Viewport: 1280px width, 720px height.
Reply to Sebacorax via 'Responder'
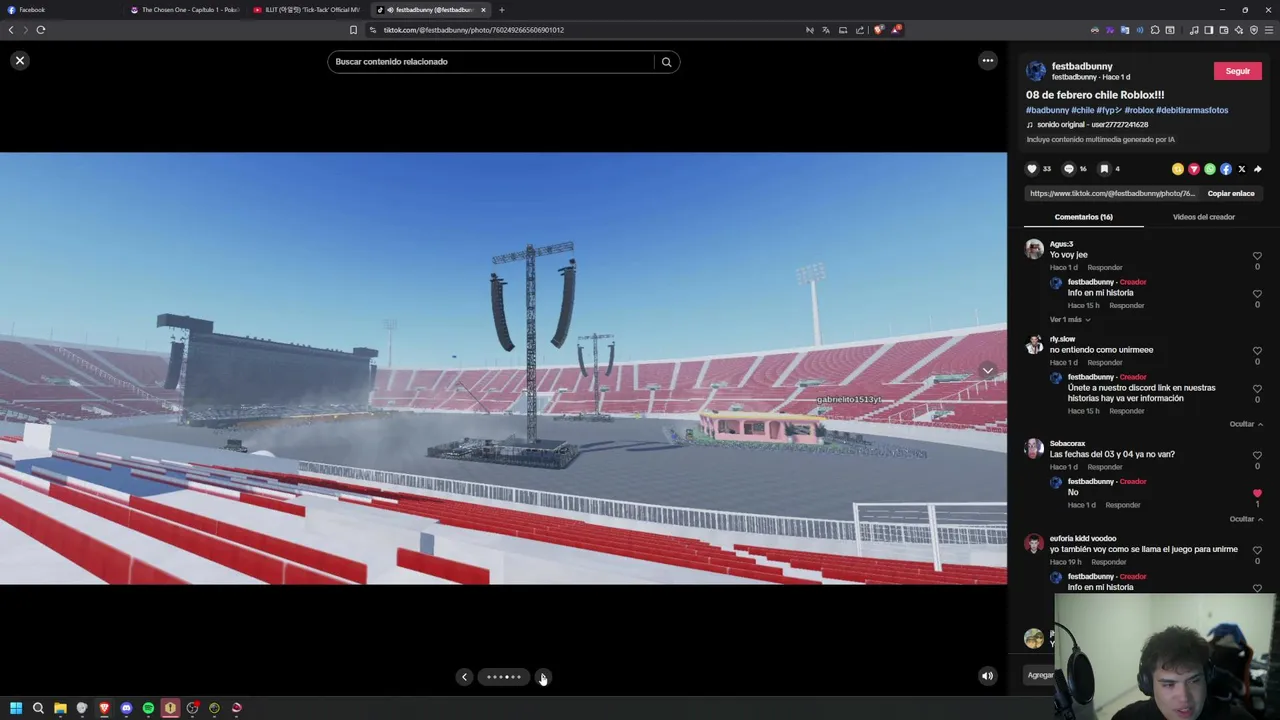coord(1105,467)
